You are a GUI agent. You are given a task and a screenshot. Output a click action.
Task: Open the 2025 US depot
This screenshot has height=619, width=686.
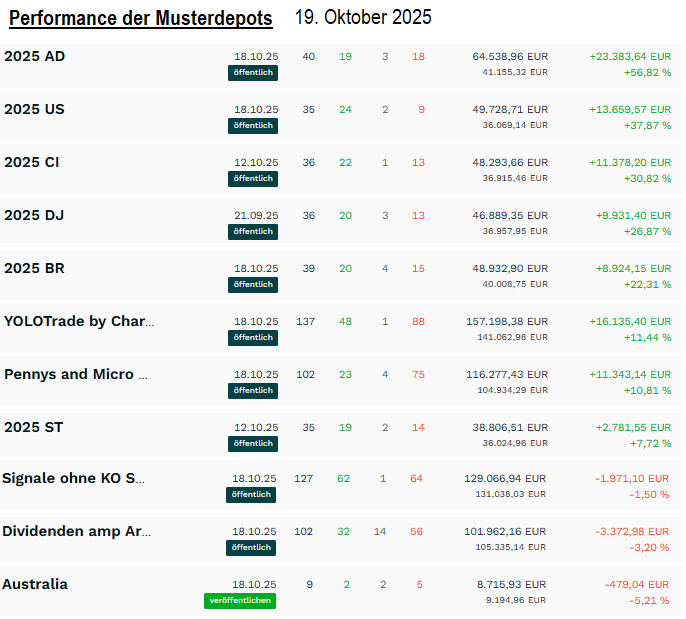click(35, 109)
